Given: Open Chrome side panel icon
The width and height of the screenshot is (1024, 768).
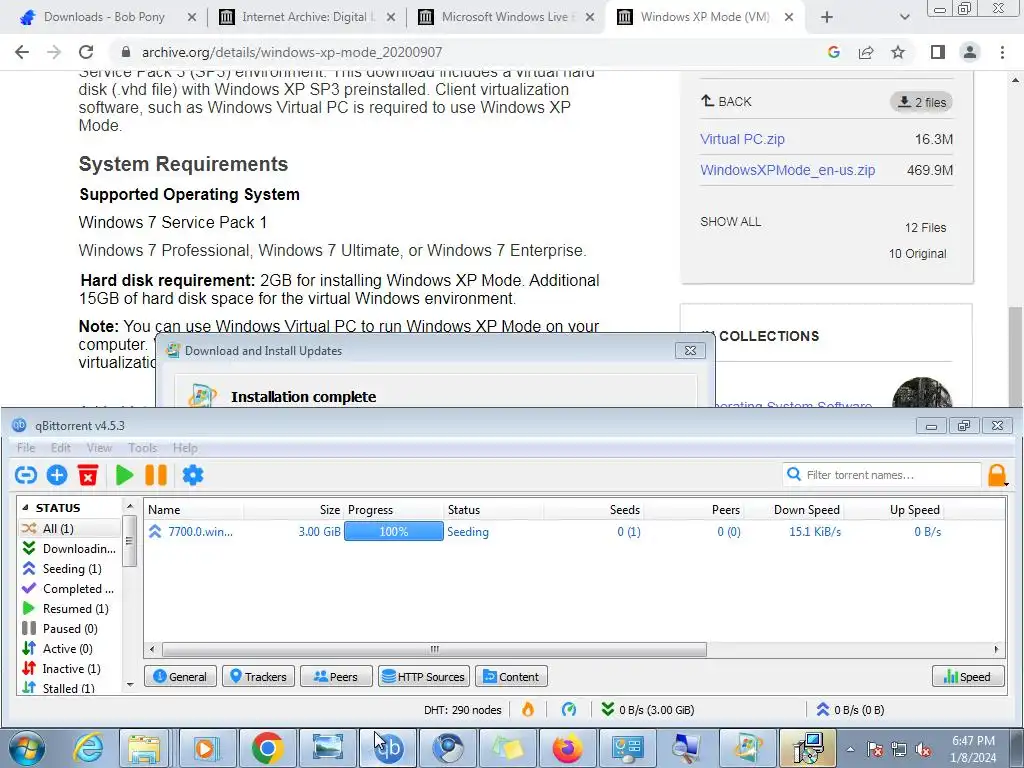Looking at the screenshot, I should point(938,52).
